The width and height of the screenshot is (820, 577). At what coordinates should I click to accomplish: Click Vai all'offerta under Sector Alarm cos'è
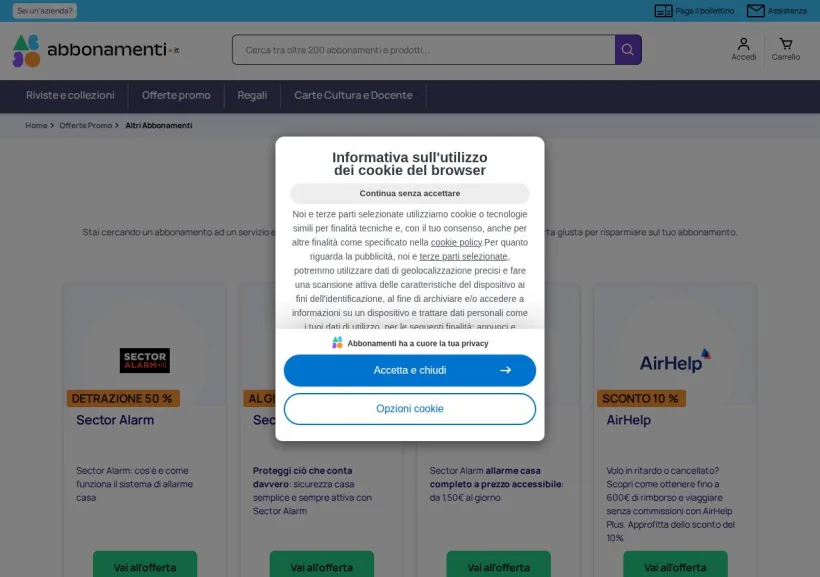145,565
